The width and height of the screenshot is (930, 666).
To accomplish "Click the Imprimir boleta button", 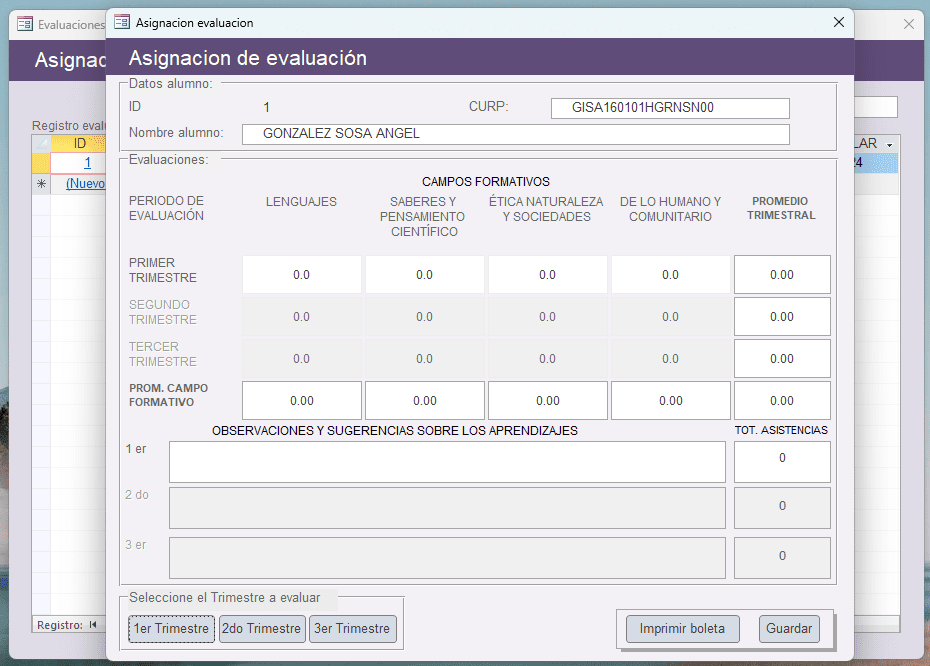I will tap(682, 629).
